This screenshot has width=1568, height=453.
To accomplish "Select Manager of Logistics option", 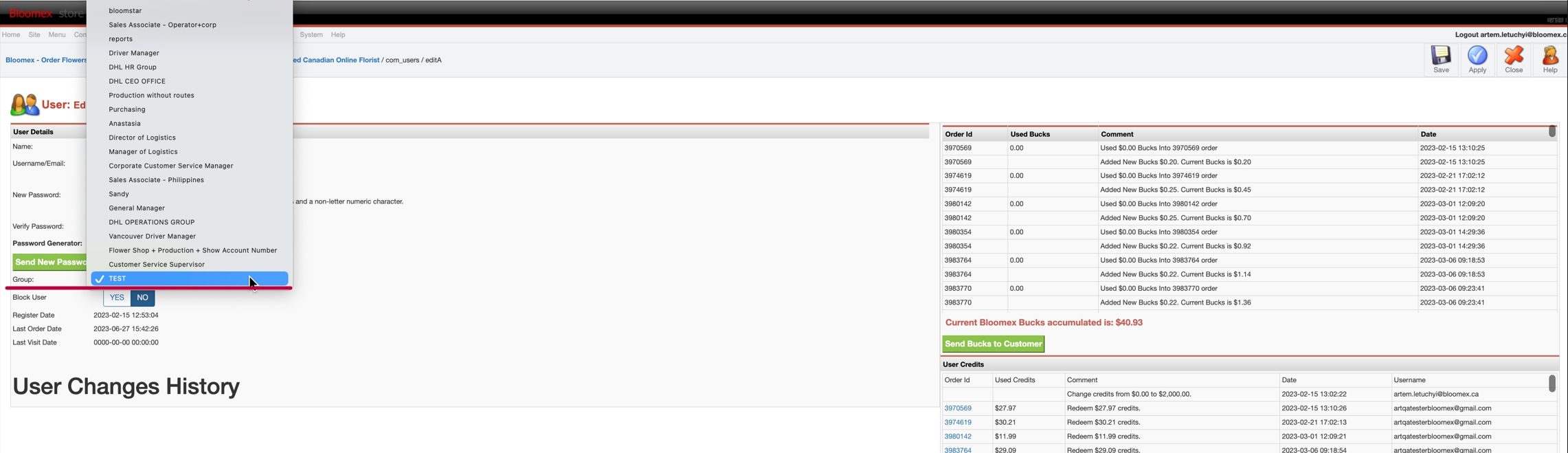I will (143, 152).
